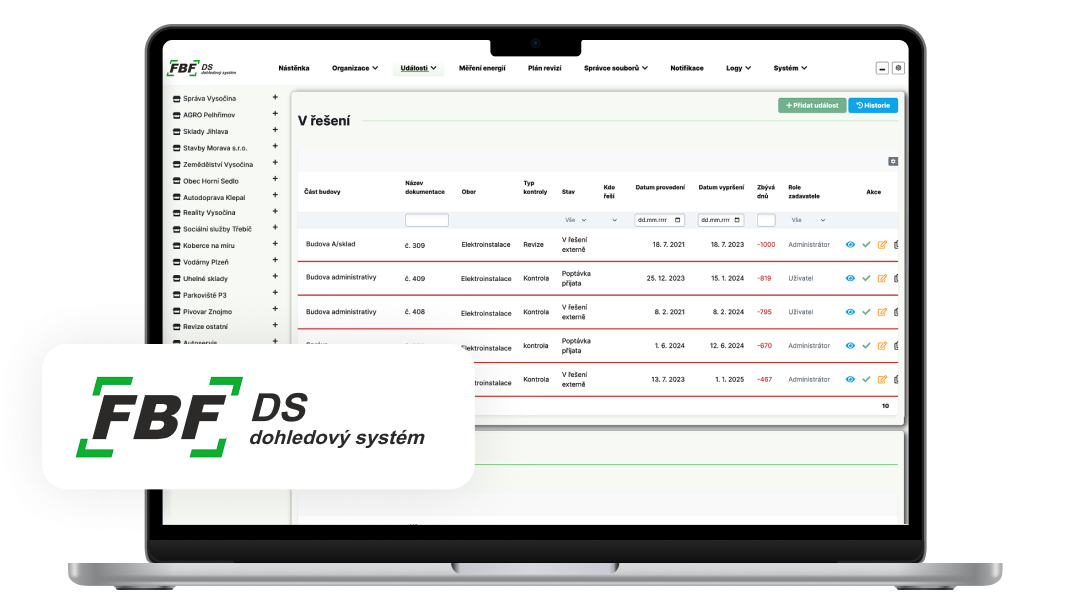Click the Datum provedení date filter field
Viewport: 1072px width, 616px height.
click(x=659, y=220)
